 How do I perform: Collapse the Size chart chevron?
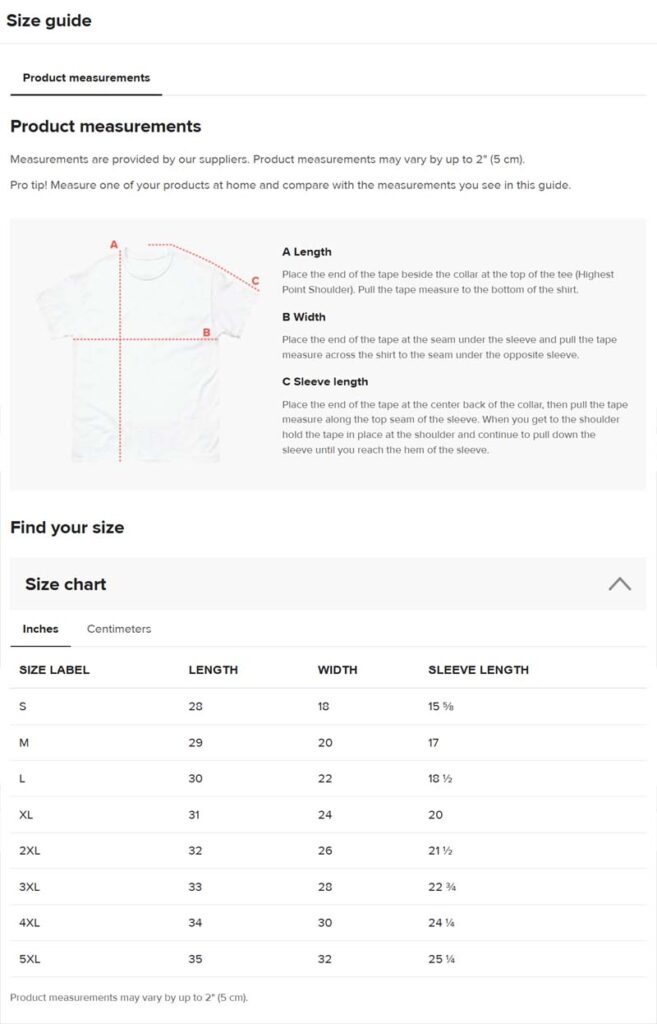coord(619,584)
